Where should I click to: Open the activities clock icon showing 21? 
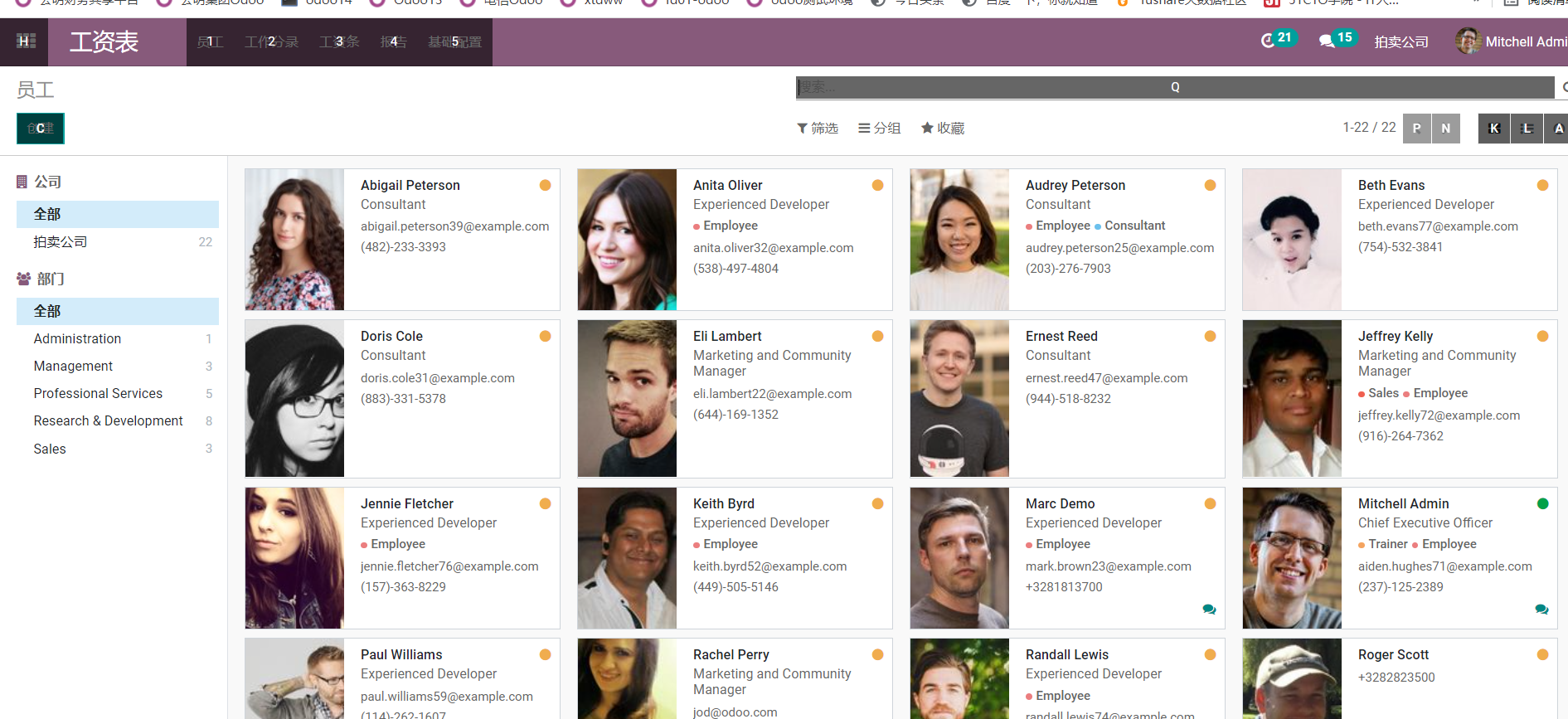click(1278, 39)
